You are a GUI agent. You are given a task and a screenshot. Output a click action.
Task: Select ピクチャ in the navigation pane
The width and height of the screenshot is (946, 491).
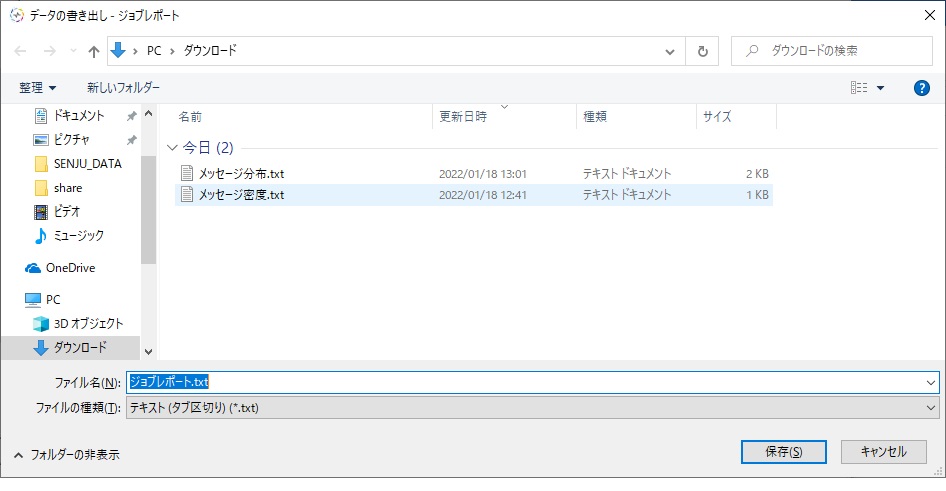(x=71, y=139)
